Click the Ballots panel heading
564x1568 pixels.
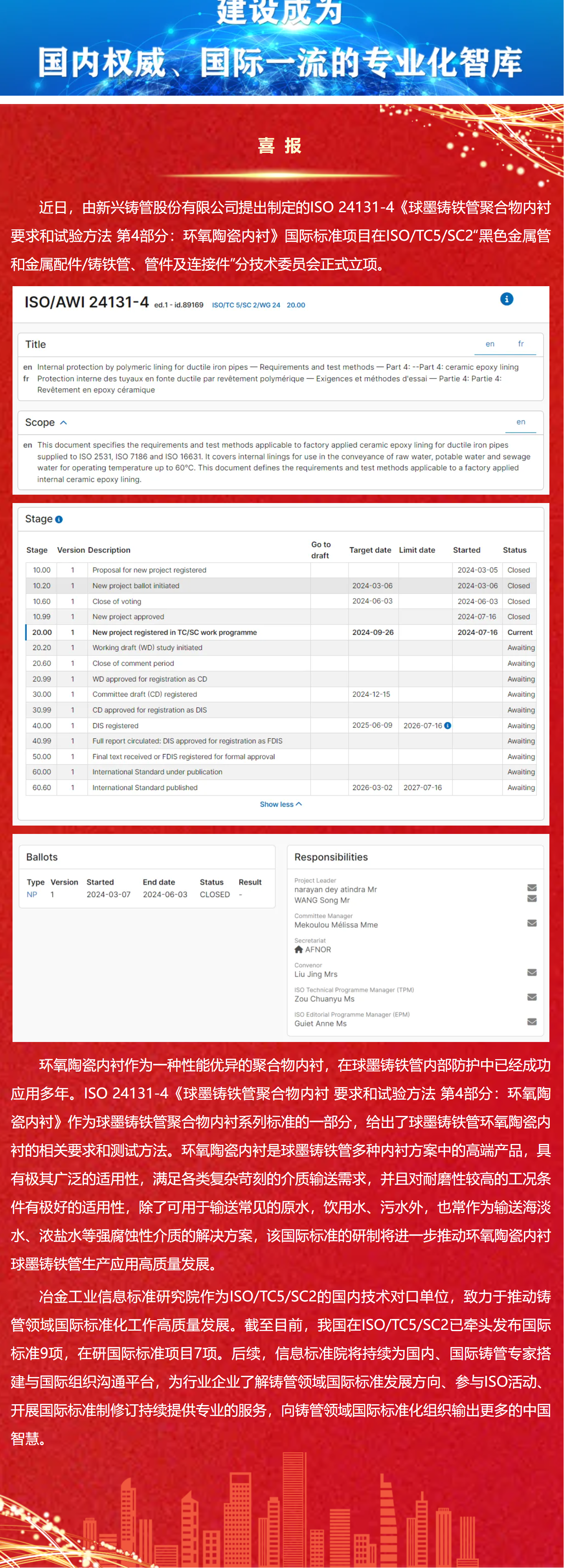(x=42, y=857)
